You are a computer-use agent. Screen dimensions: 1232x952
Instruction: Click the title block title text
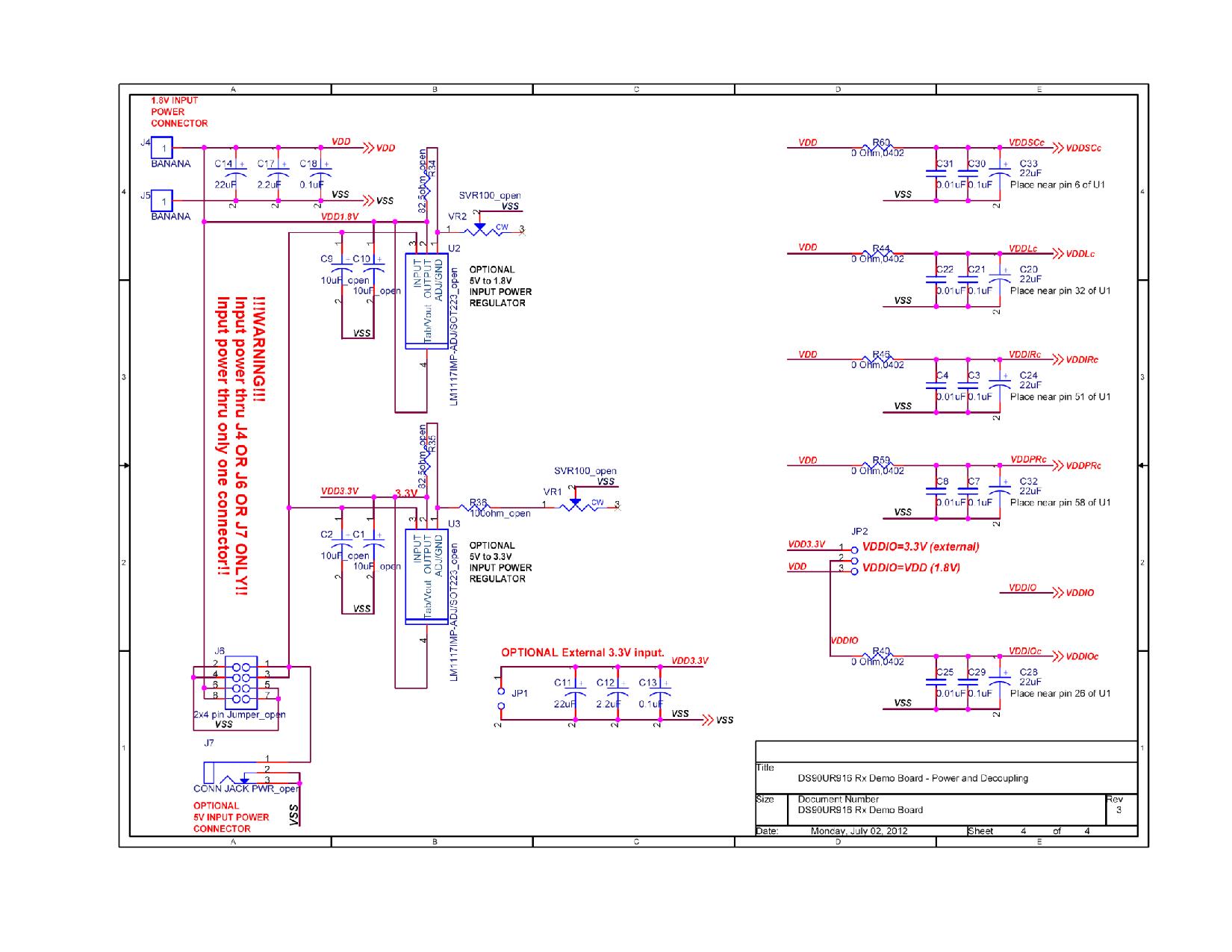coord(912,778)
